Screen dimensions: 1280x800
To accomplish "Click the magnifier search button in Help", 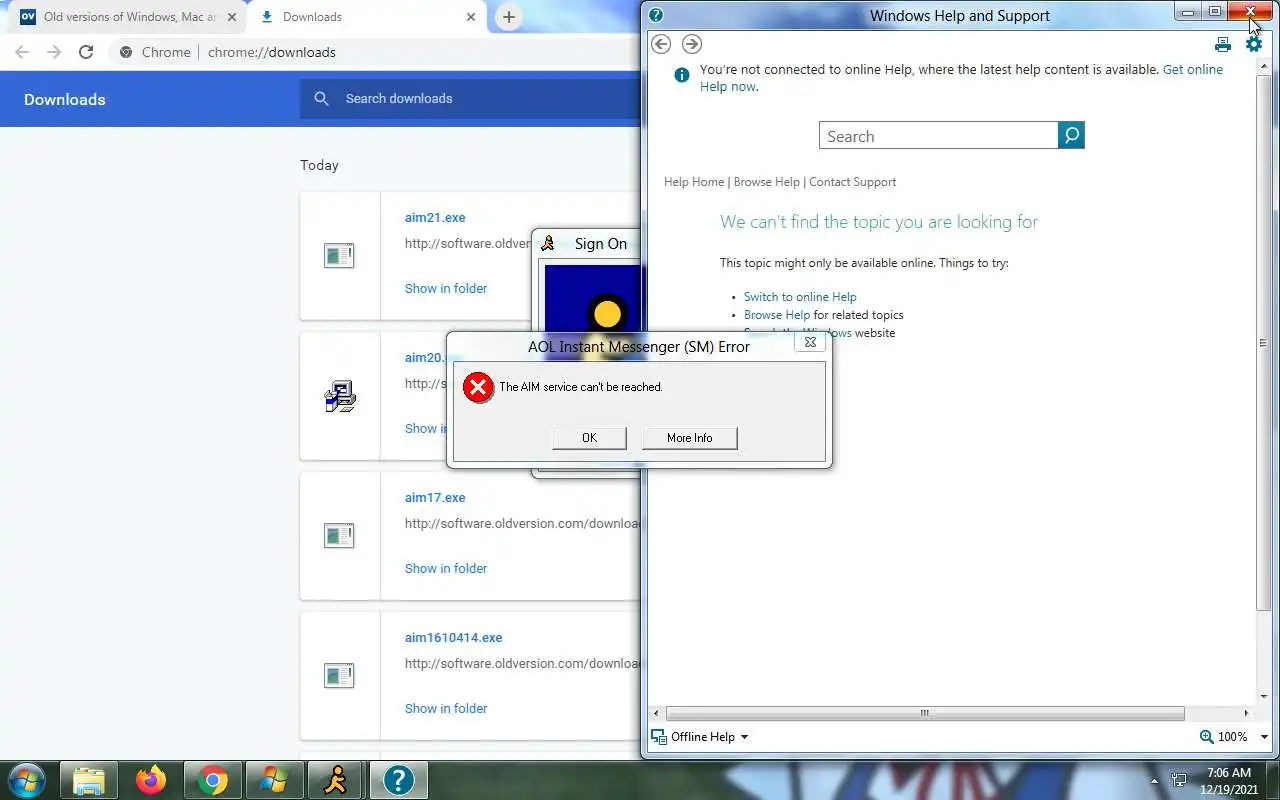I will click(x=1071, y=135).
